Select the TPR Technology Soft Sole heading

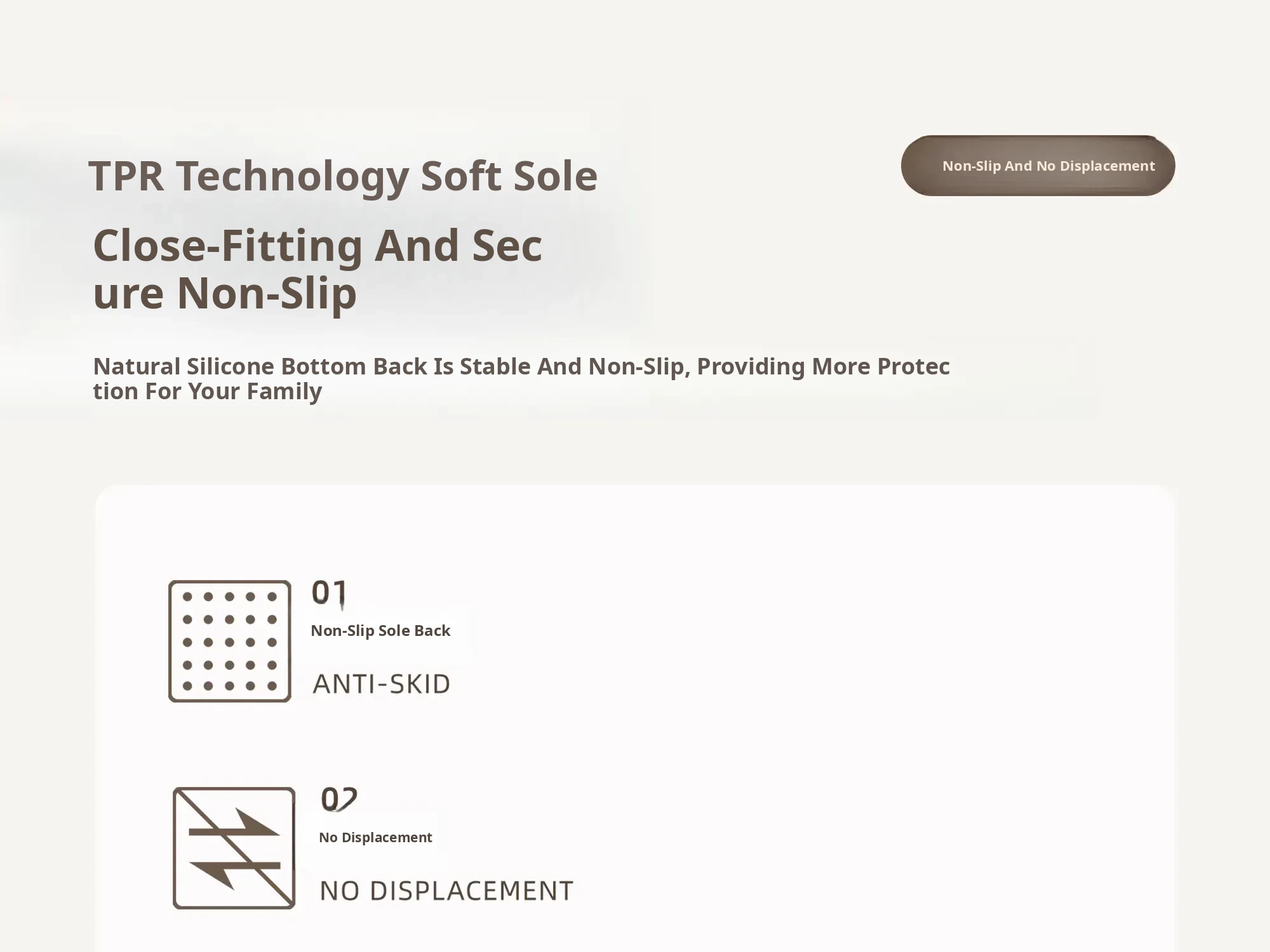click(x=343, y=176)
